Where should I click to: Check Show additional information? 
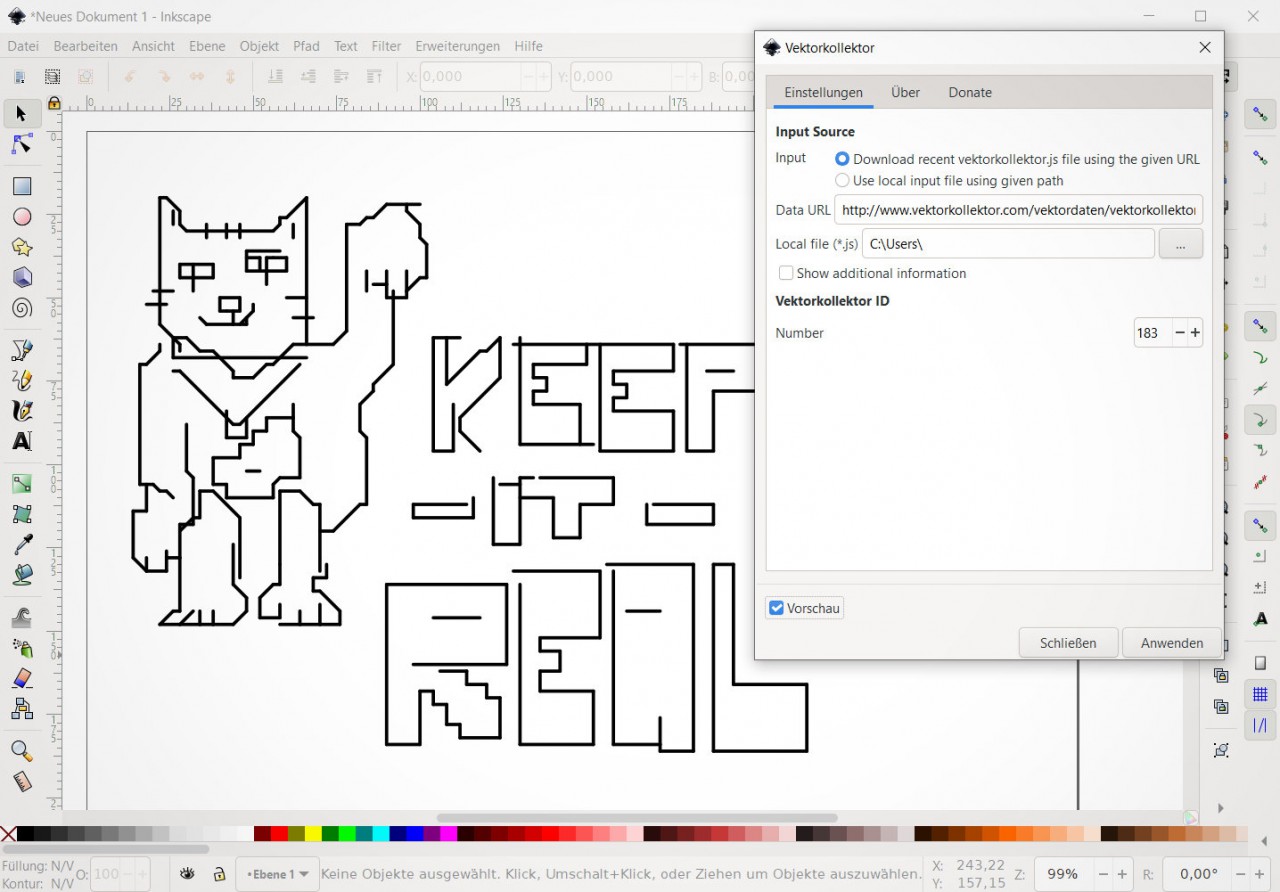click(786, 273)
